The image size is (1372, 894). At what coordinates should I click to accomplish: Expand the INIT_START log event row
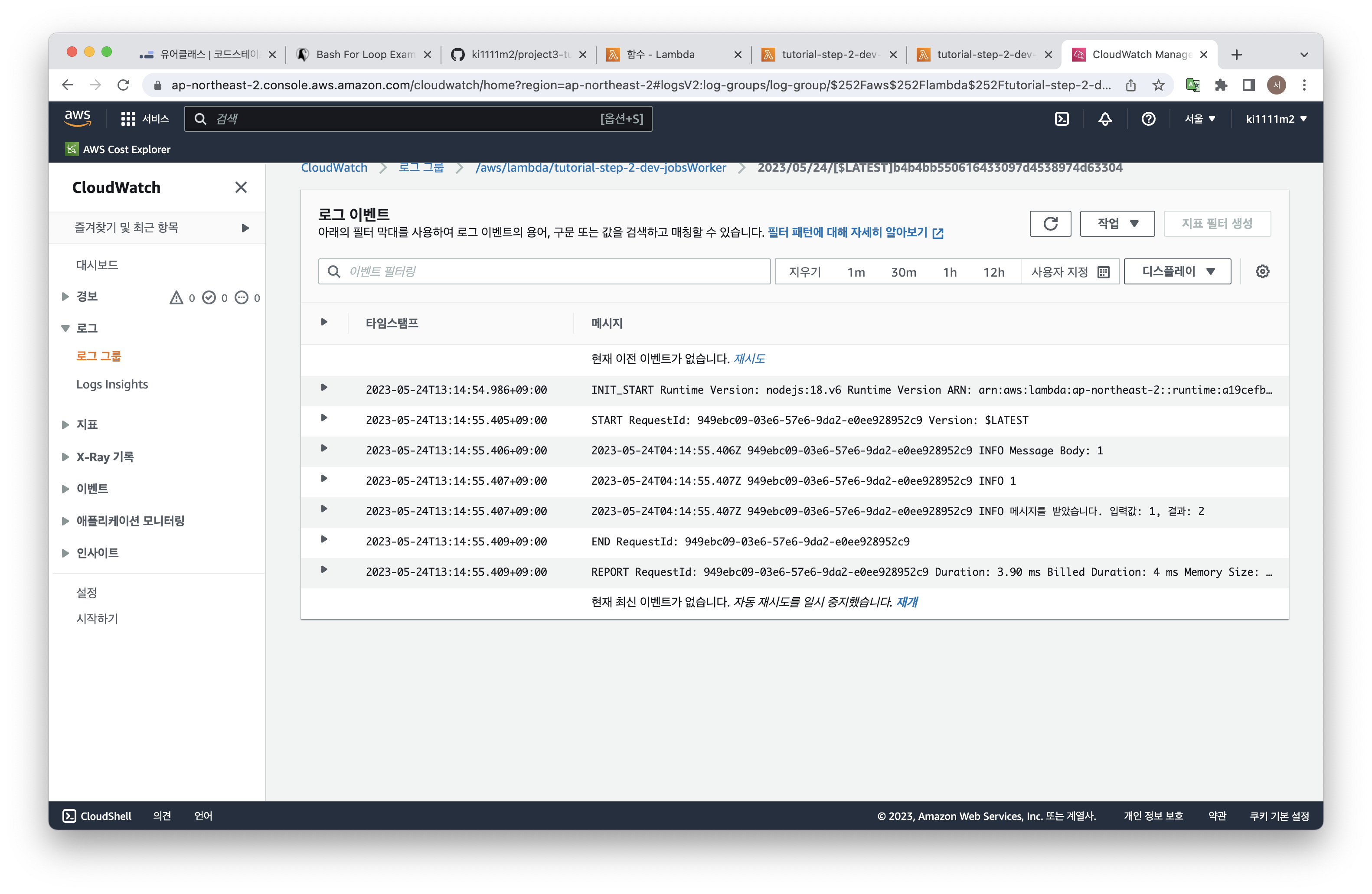pyautogui.click(x=324, y=387)
